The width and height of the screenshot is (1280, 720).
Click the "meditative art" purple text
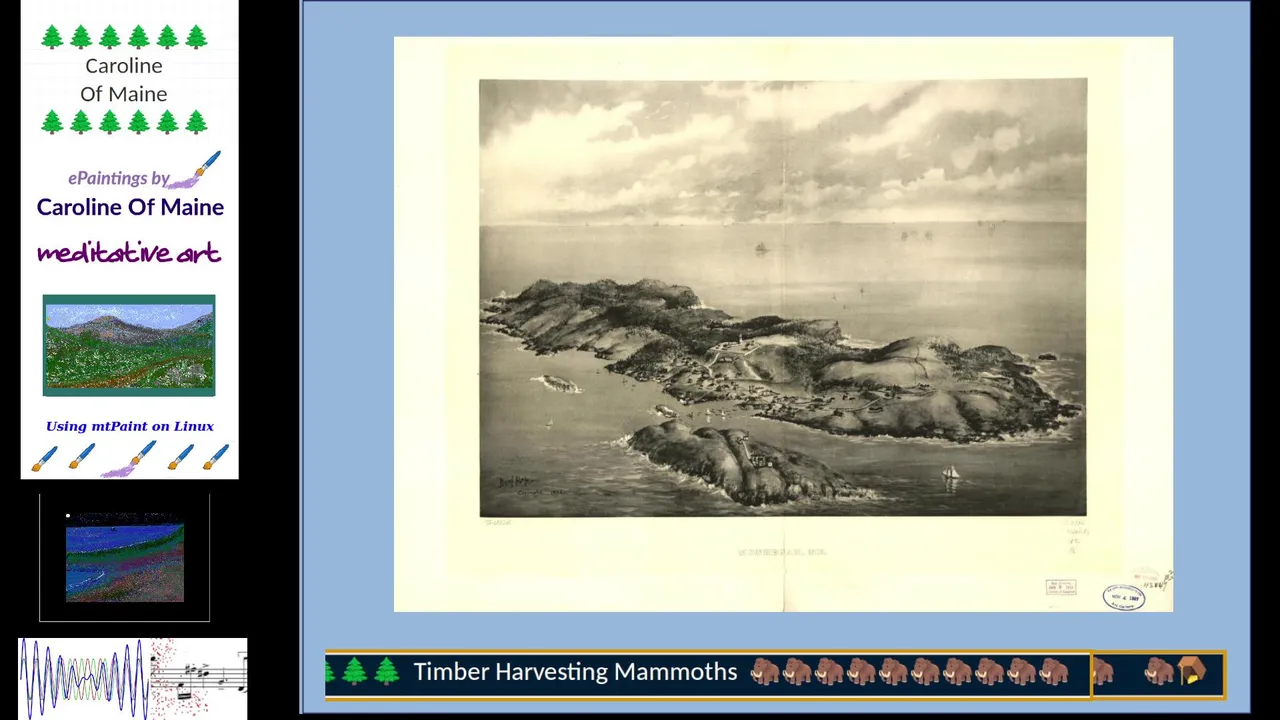tap(129, 253)
